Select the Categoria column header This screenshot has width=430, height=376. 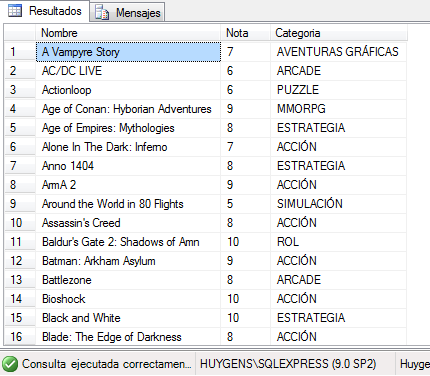(x=339, y=33)
